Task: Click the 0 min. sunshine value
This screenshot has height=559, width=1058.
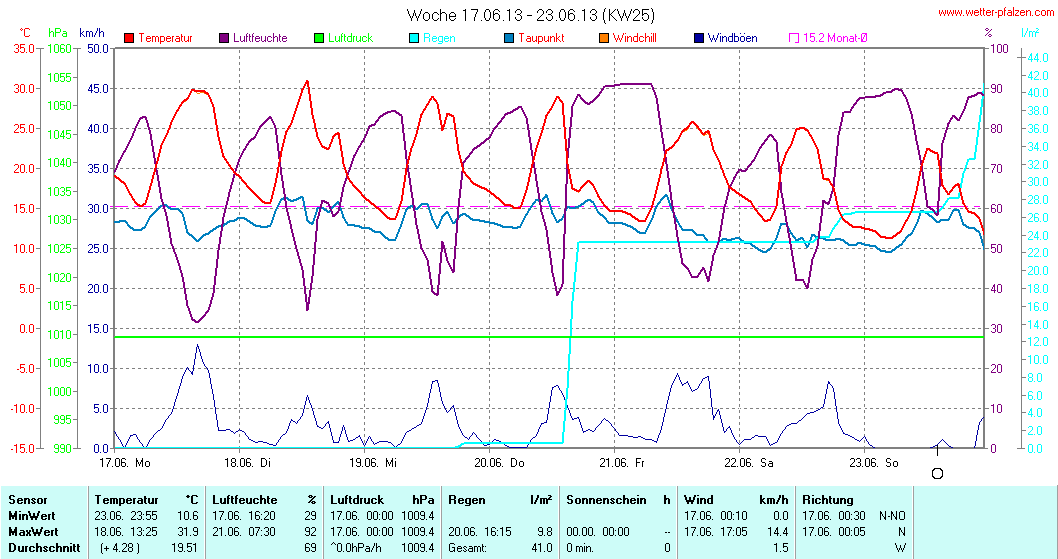Action: tap(580, 548)
